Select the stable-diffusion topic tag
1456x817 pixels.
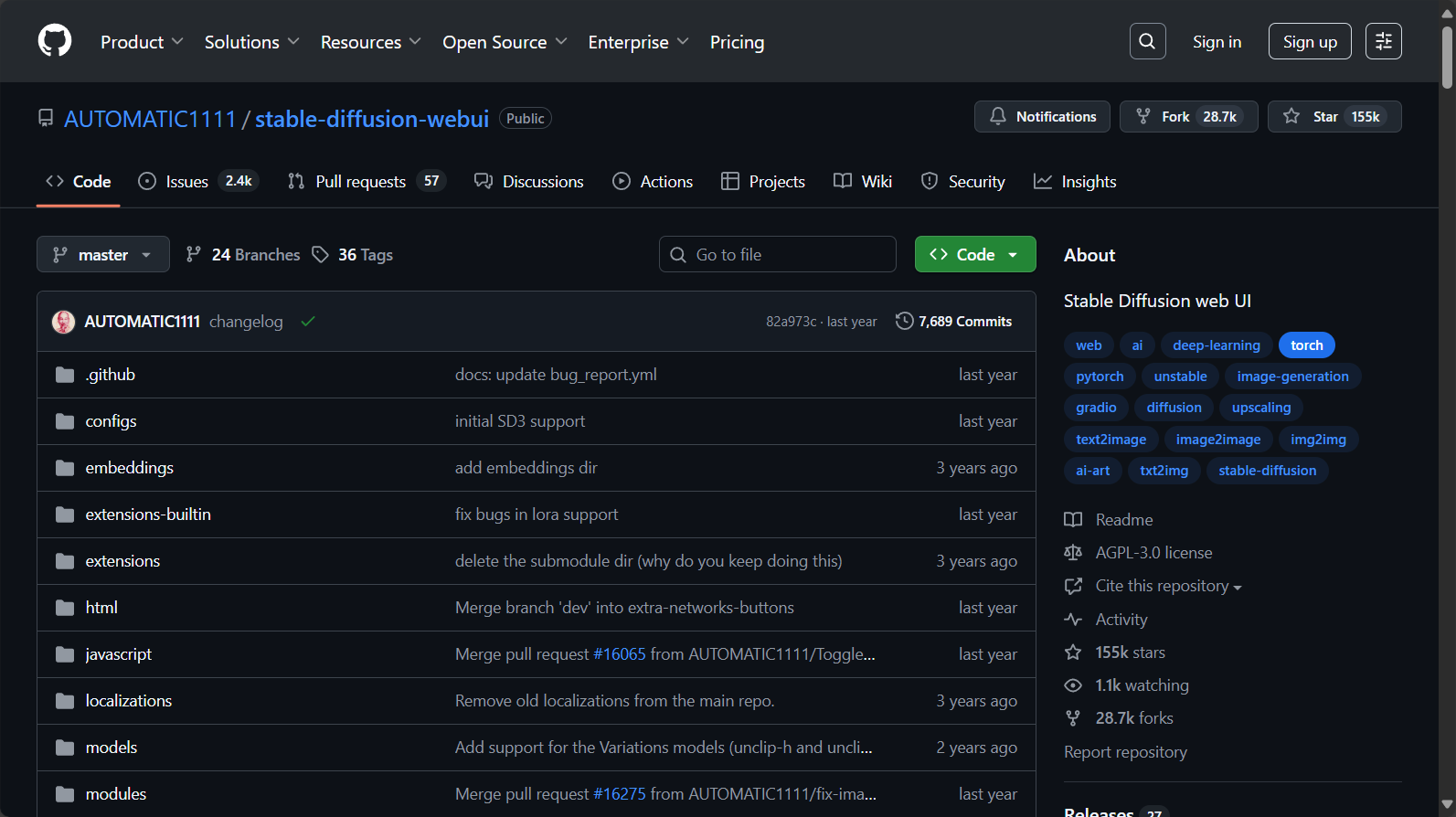point(1268,470)
